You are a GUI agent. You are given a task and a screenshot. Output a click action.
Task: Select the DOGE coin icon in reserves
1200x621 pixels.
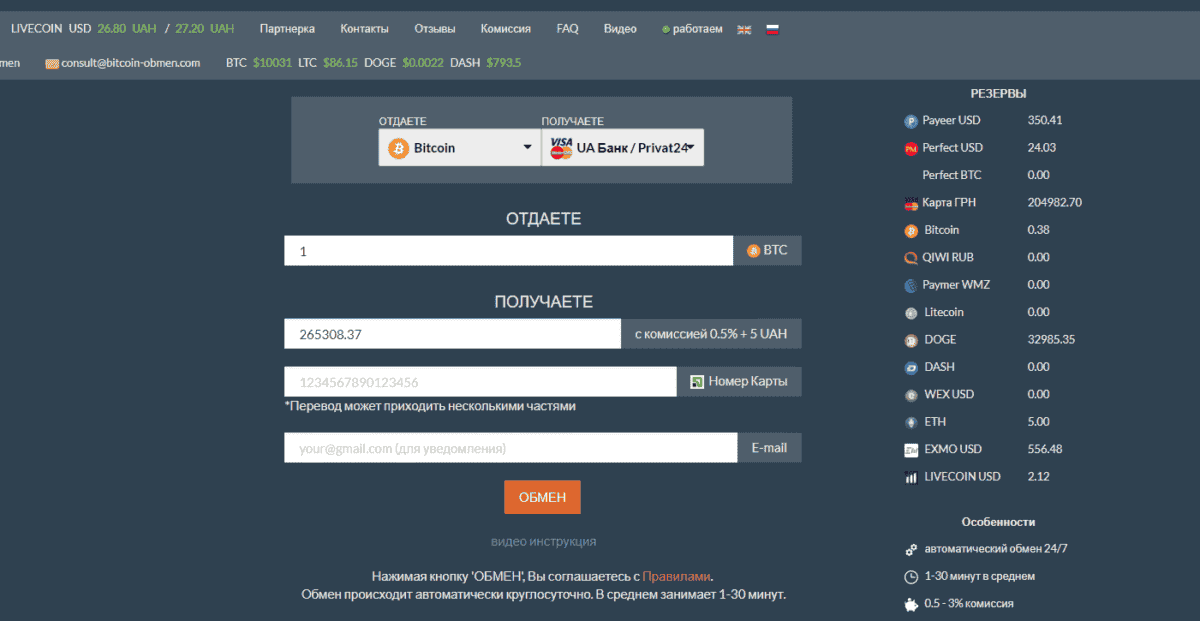pyautogui.click(x=911, y=339)
